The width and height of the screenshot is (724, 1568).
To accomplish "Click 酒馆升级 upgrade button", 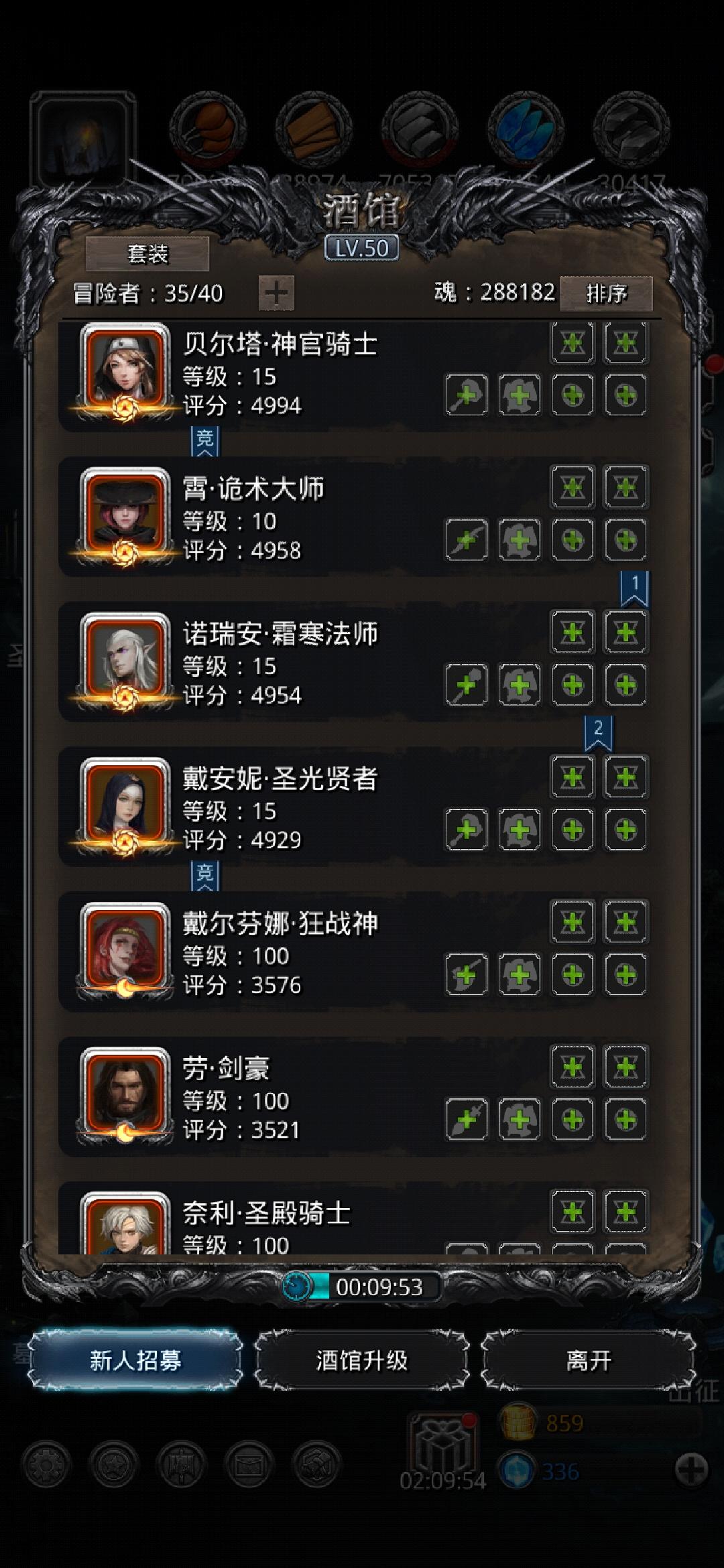I will pyautogui.click(x=362, y=1360).
